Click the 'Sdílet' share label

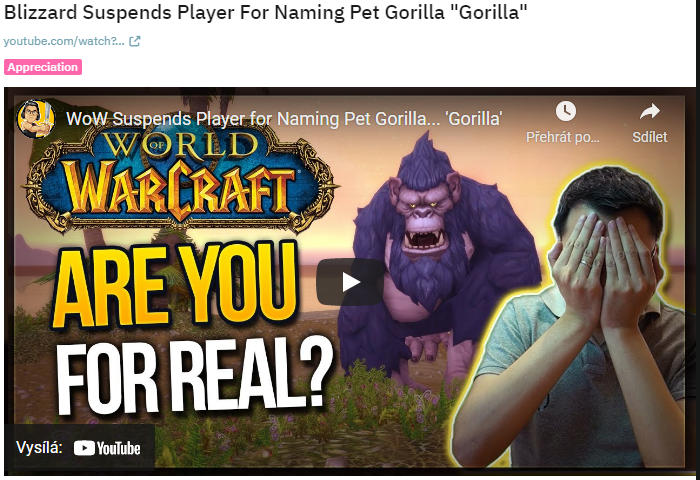pyautogui.click(x=650, y=137)
